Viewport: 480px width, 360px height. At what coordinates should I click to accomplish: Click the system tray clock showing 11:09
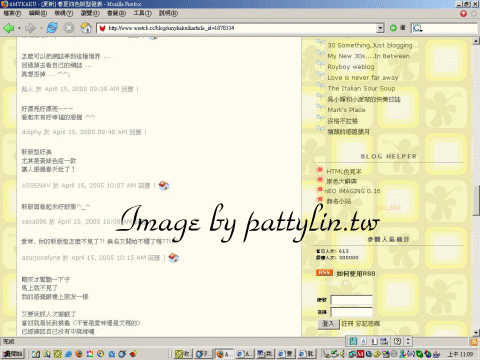pyautogui.click(x=460, y=354)
